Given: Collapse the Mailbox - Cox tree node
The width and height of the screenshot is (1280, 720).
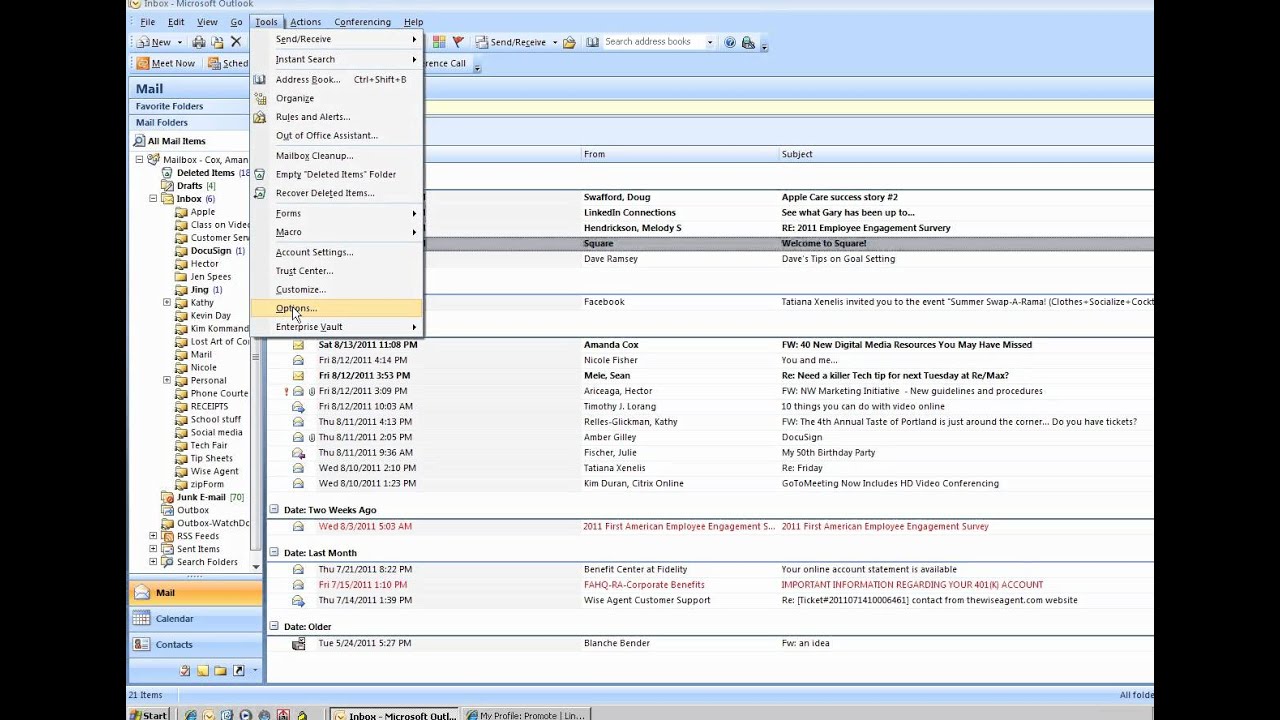Looking at the screenshot, I should [140, 159].
